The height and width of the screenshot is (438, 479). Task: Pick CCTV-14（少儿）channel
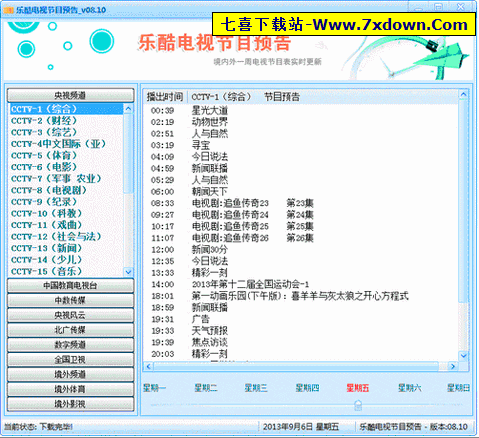tap(66, 260)
